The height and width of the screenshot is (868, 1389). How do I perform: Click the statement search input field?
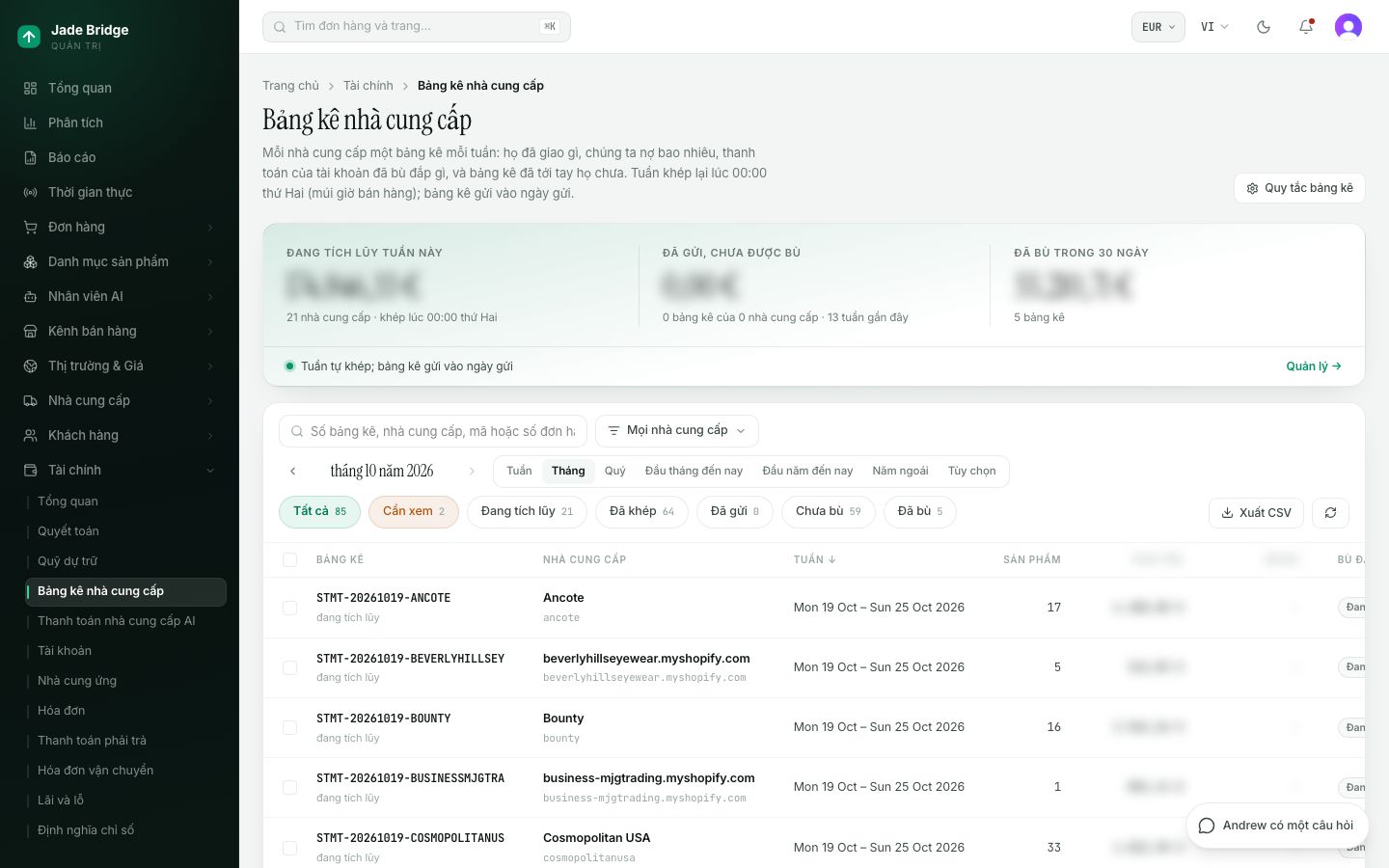(433, 431)
